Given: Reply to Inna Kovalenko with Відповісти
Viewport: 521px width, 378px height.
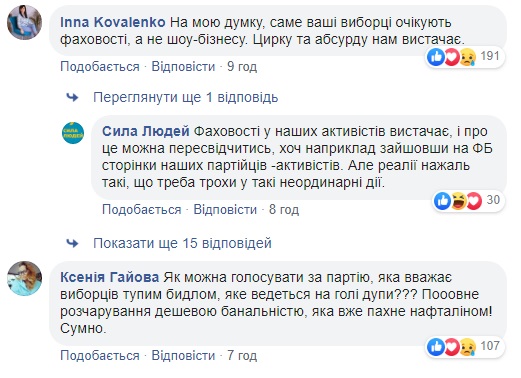Looking at the screenshot, I should pos(183,67).
